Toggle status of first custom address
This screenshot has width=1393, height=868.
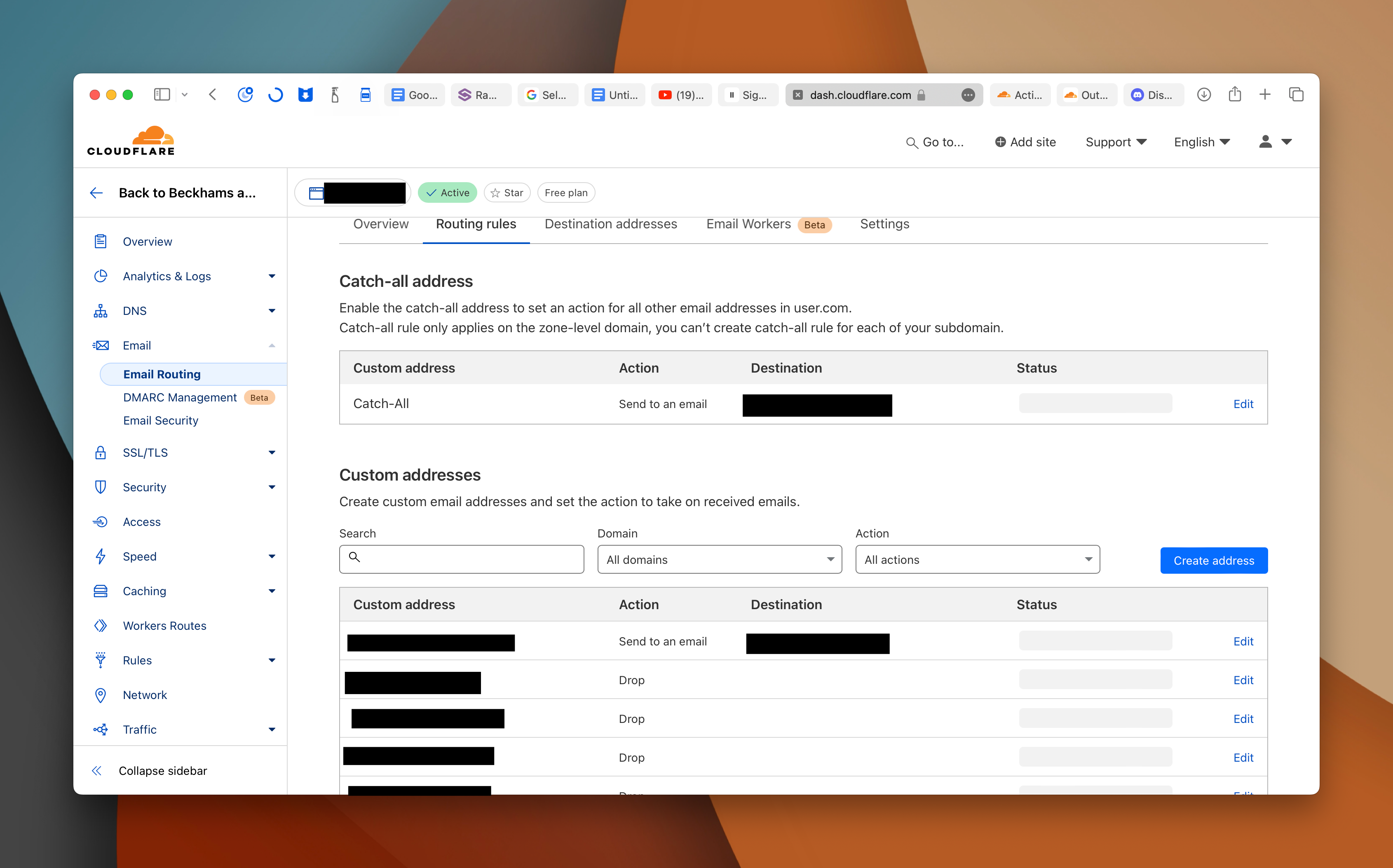point(1095,641)
